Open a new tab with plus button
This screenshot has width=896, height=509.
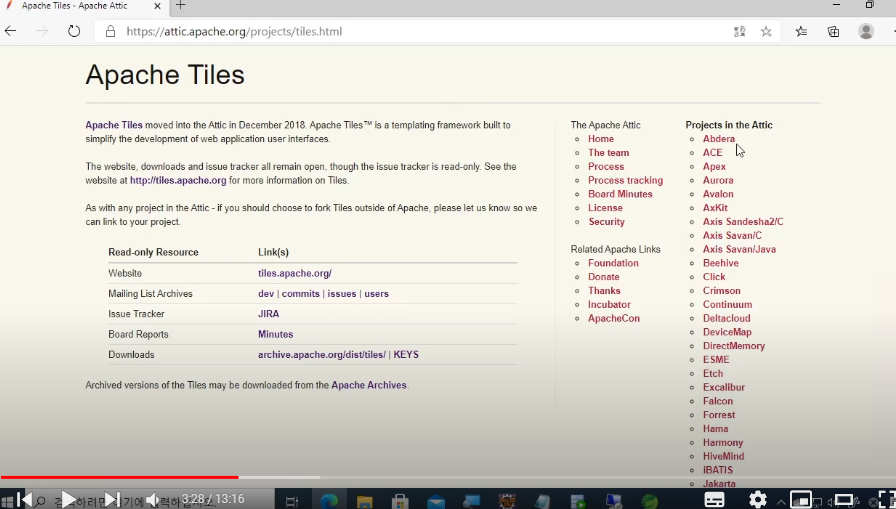pos(181,6)
